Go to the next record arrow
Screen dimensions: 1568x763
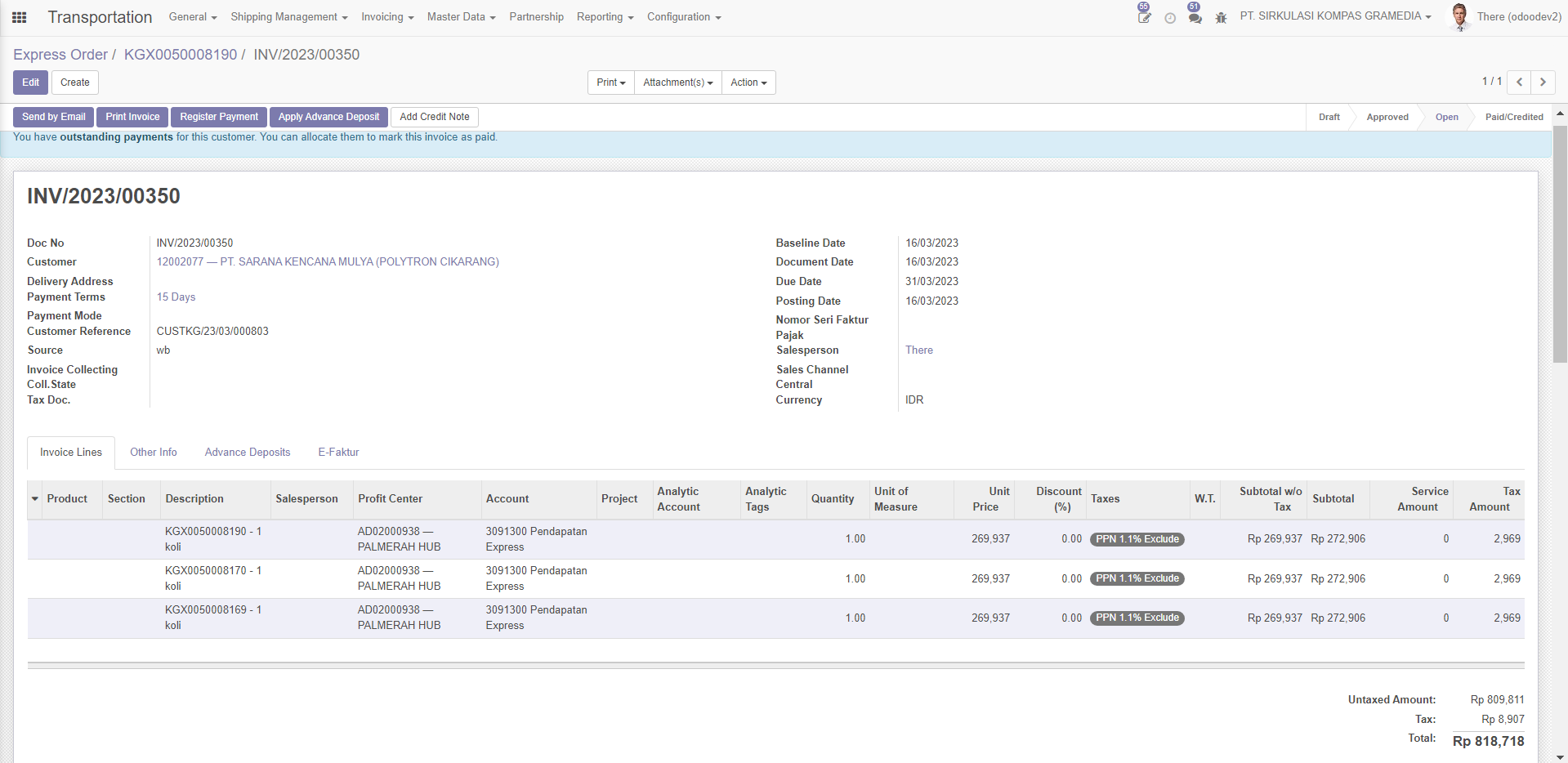point(1543,82)
